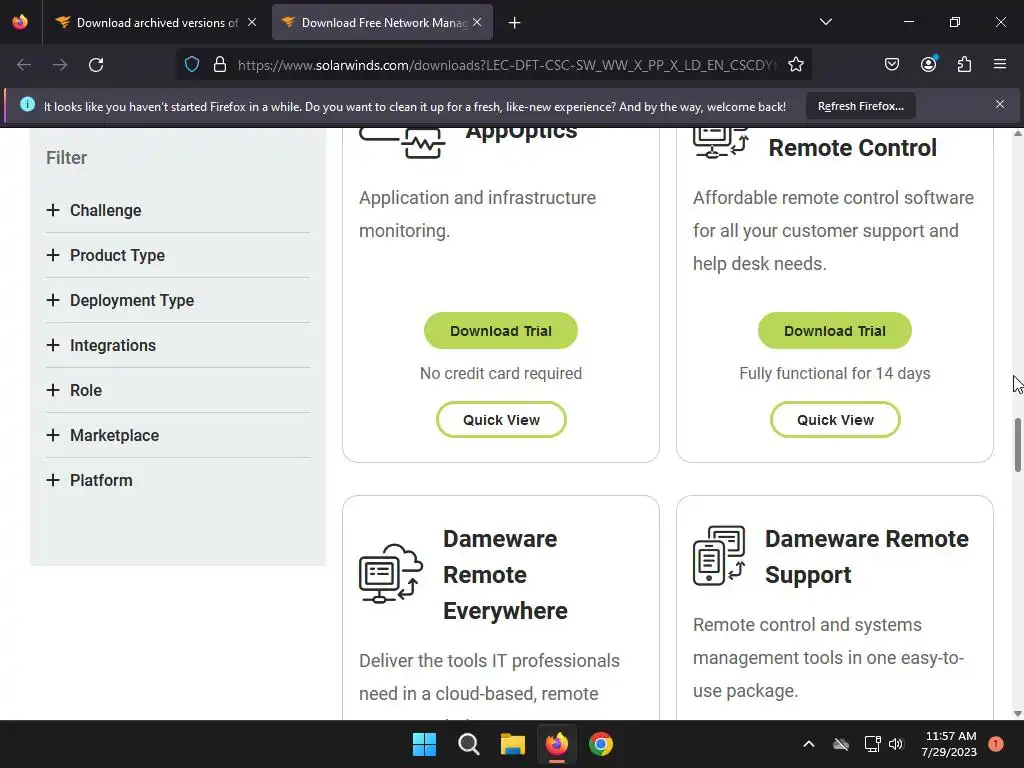Open Quick View for Remote Control
The image size is (1024, 768).
point(835,420)
